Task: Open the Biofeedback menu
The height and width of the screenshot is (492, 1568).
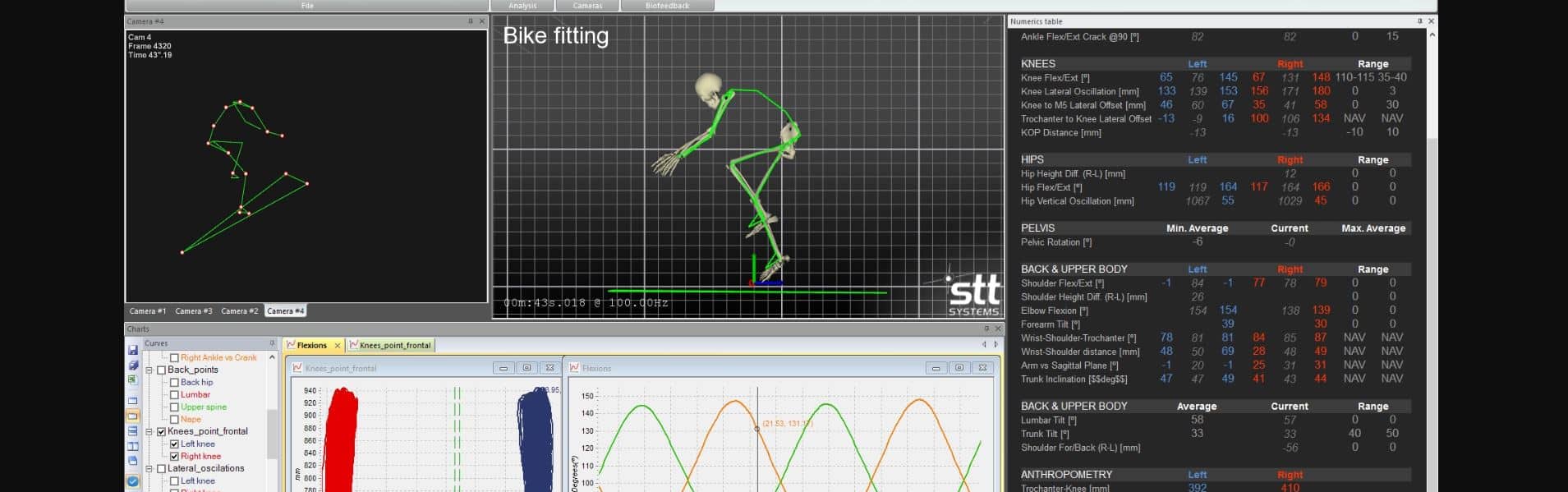Action: 668,6
